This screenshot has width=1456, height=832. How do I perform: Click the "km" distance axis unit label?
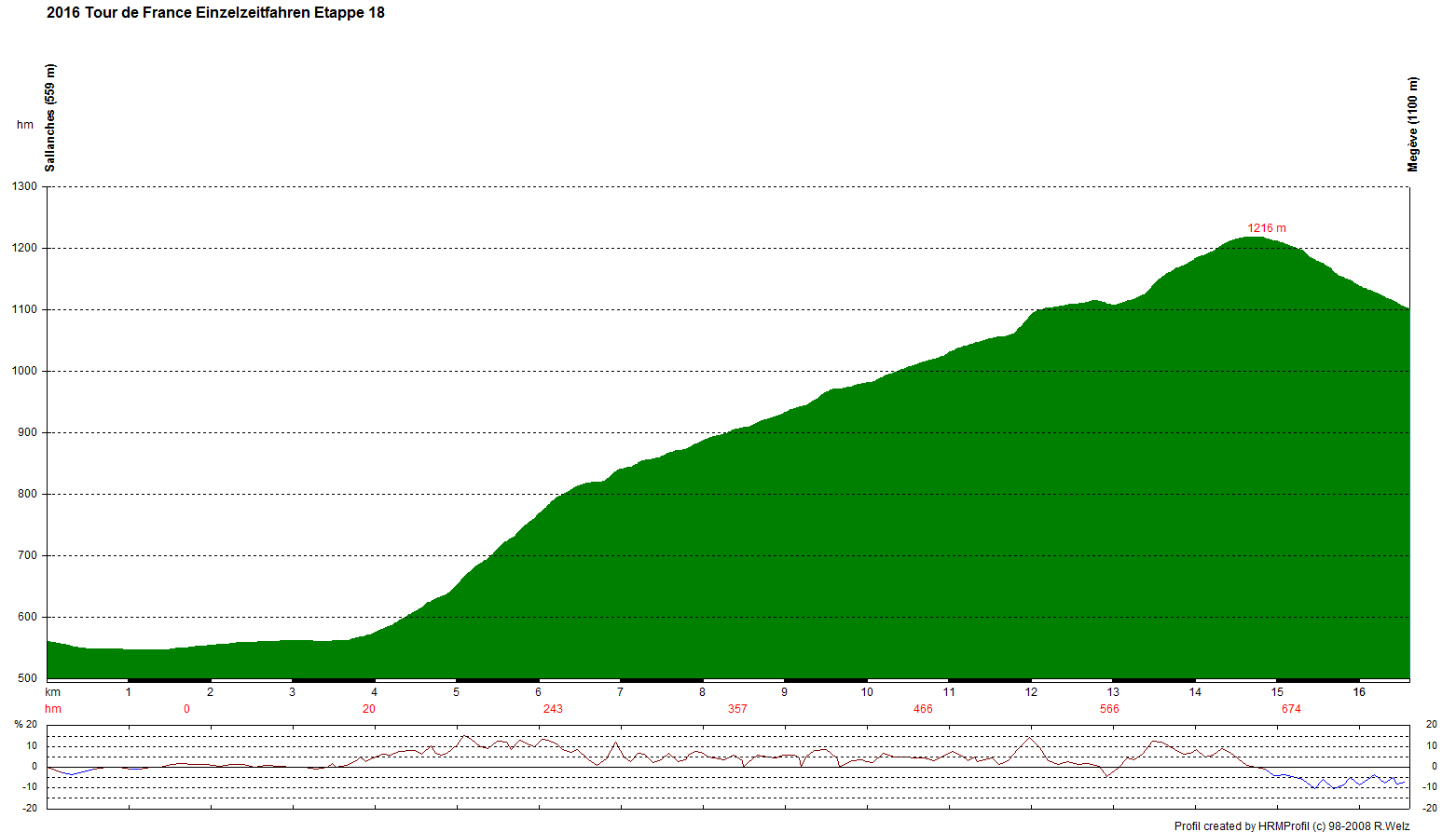point(53,692)
